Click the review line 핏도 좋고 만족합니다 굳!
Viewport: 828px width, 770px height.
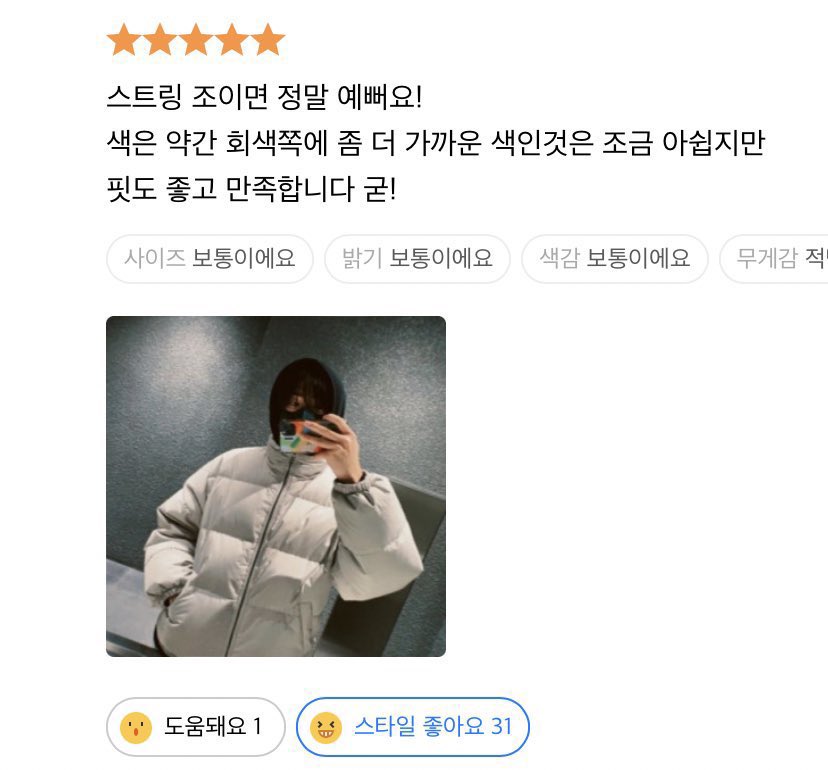point(251,190)
